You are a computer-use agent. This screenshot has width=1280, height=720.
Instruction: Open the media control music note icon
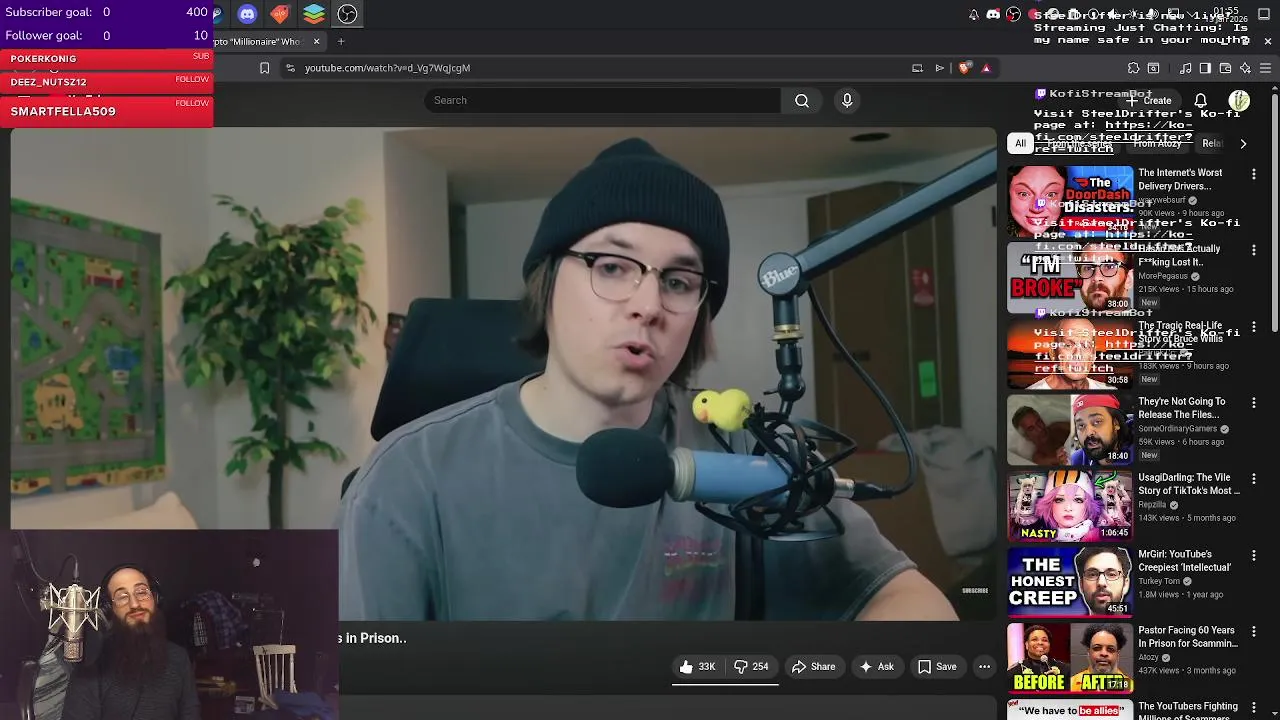pyautogui.click(x=1185, y=68)
